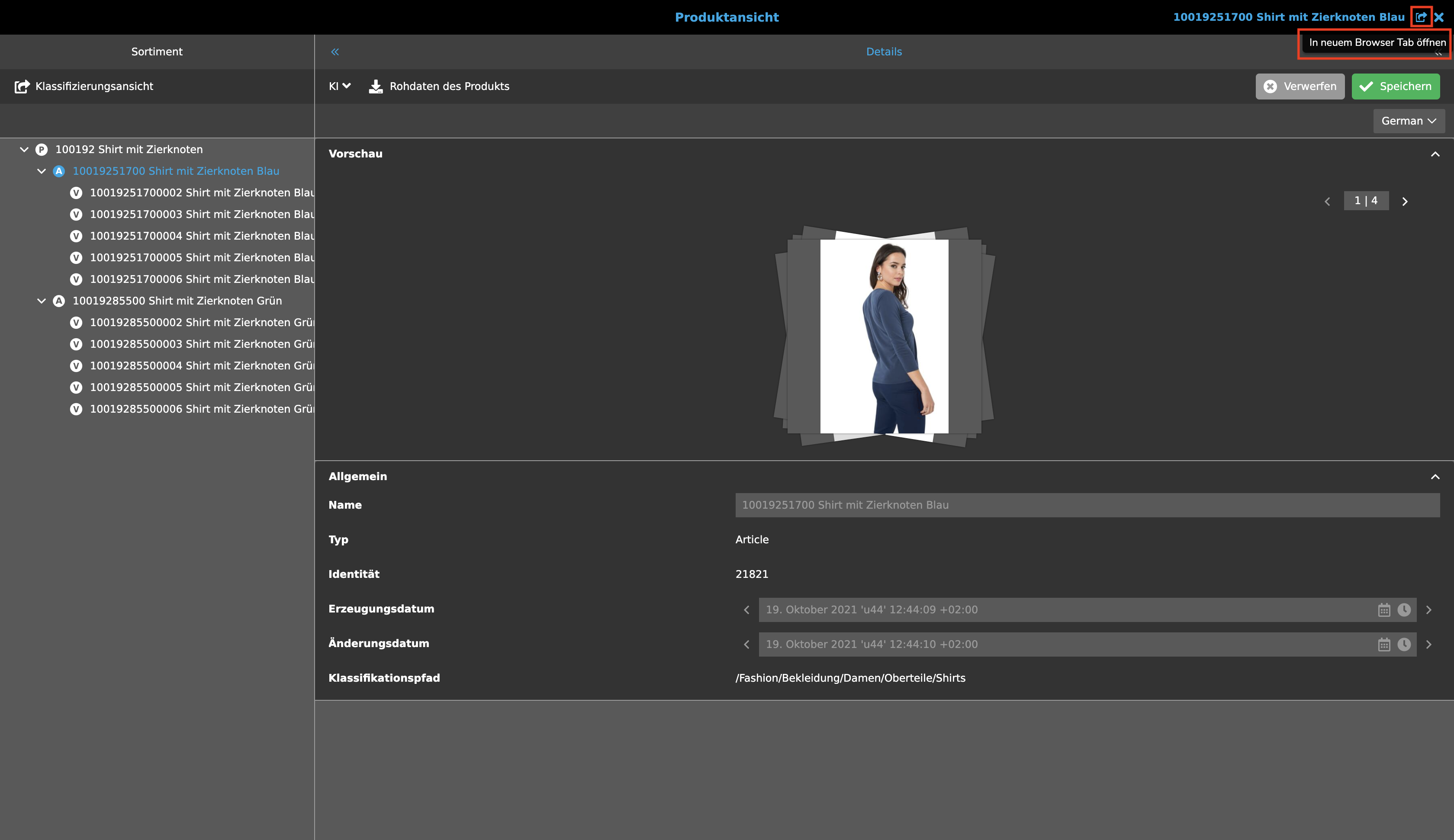Click the open in new browser tab icon
This screenshot has width=1454, height=840.
tap(1421, 17)
